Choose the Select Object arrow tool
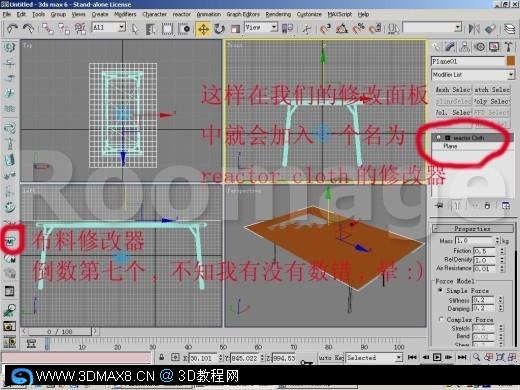This screenshot has height=390, width=520. click(x=135, y=29)
